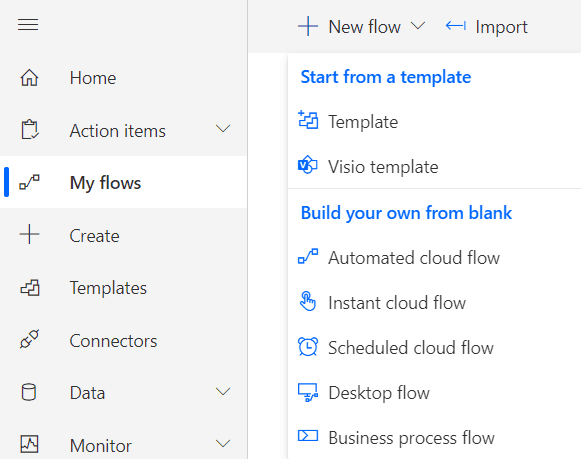Toggle the hamburger navigation menu
Image resolution: width=581 pixels, height=459 pixels.
[x=28, y=25]
